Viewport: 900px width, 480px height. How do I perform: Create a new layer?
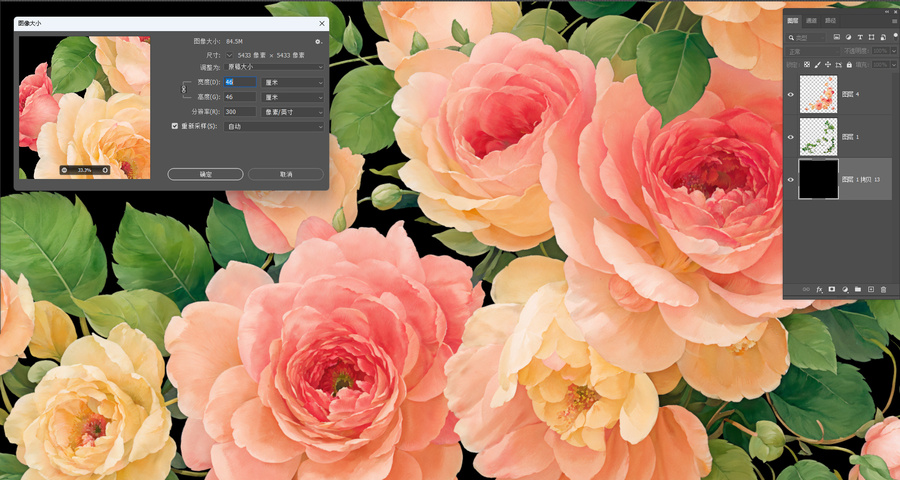point(871,289)
